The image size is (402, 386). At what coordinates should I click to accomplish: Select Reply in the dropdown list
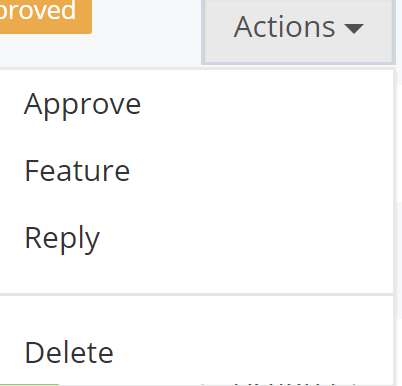197,238
